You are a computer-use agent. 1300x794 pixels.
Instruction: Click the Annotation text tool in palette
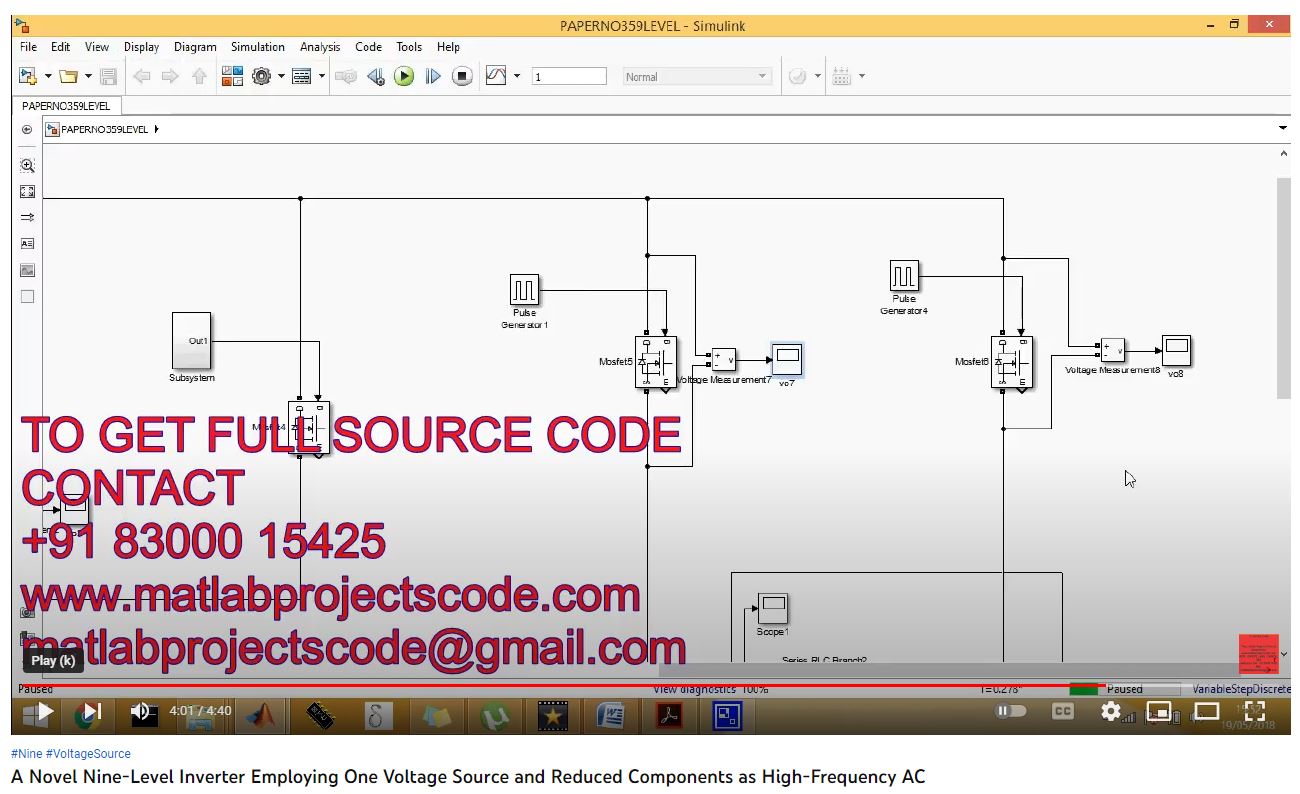click(x=27, y=244)
